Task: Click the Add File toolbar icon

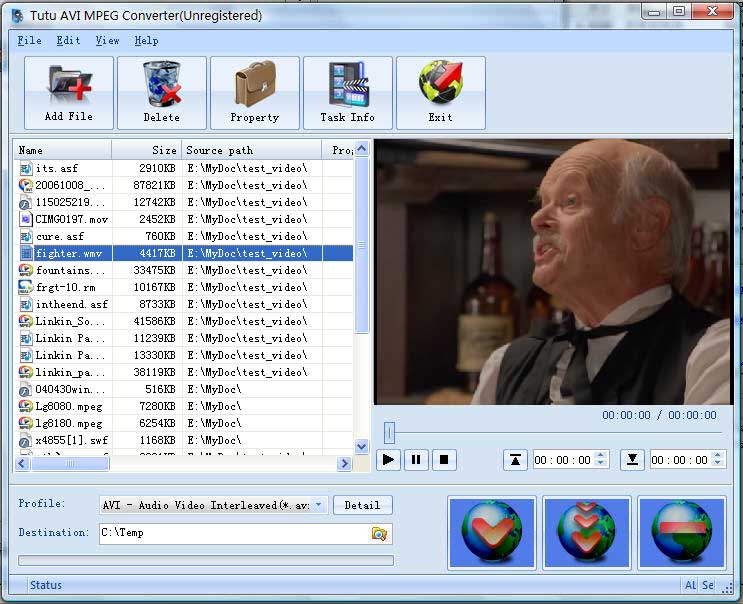Action: [x=69, y=92]
